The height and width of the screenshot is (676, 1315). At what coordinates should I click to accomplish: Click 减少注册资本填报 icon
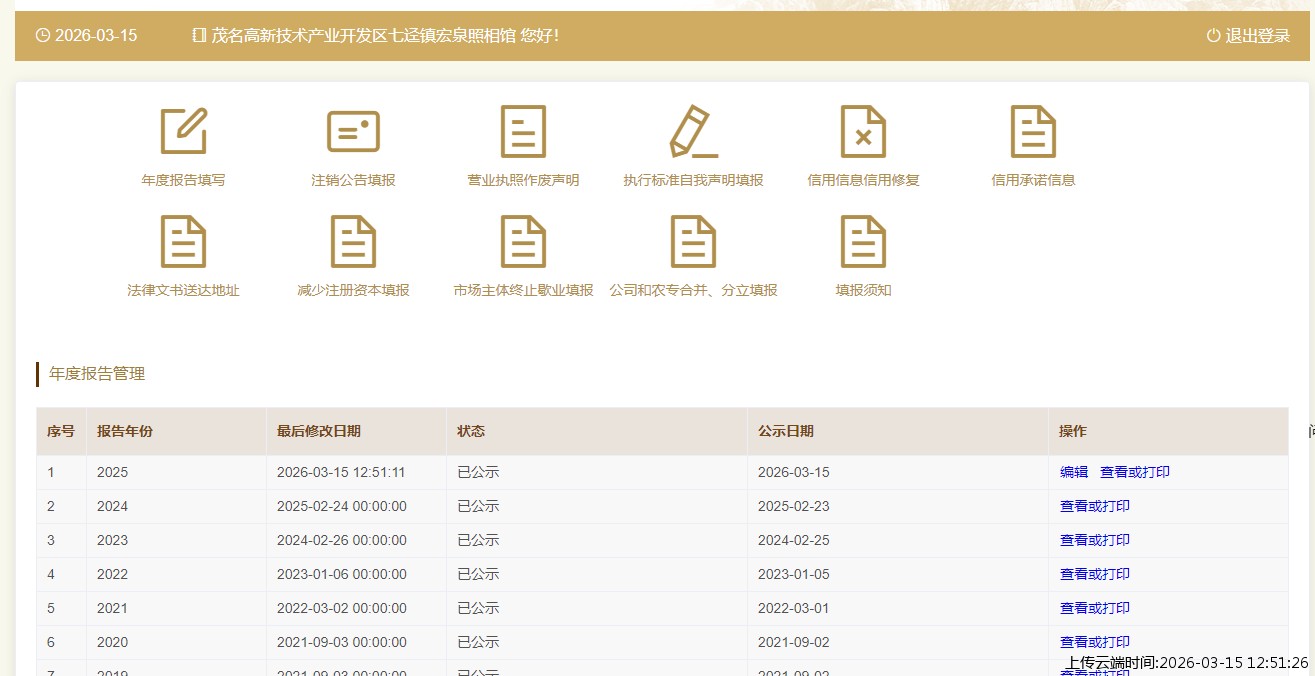click(353, 242)
